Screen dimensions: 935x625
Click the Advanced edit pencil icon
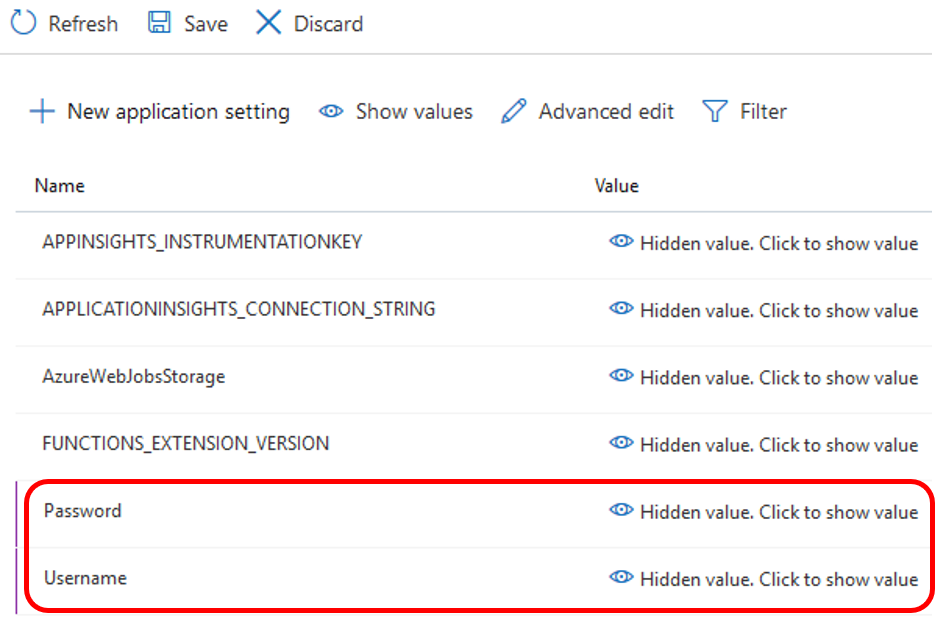click(x=513, y=111)
